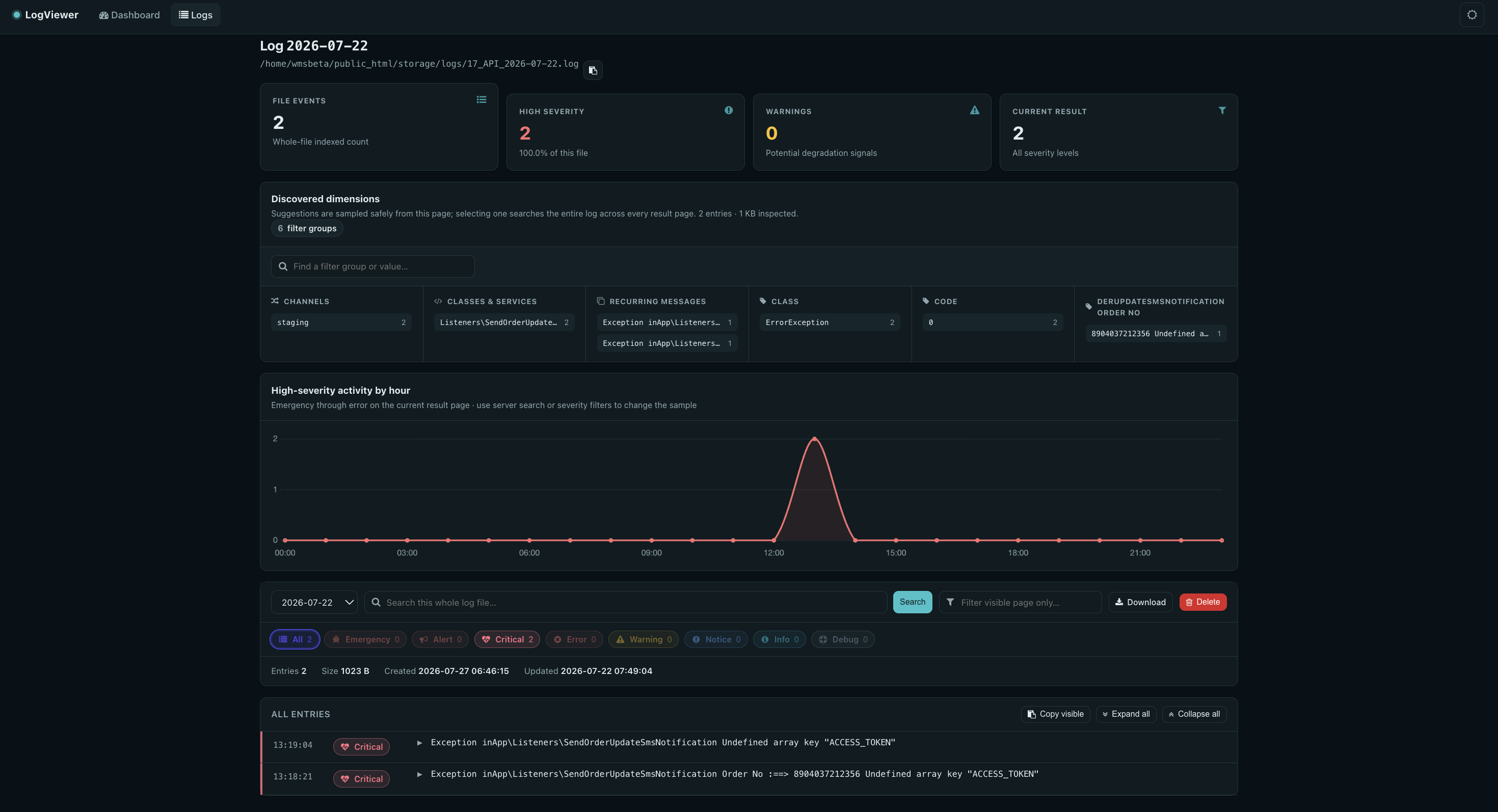
Task: Click the Warnings triangle icon
Action: point(975,111)
